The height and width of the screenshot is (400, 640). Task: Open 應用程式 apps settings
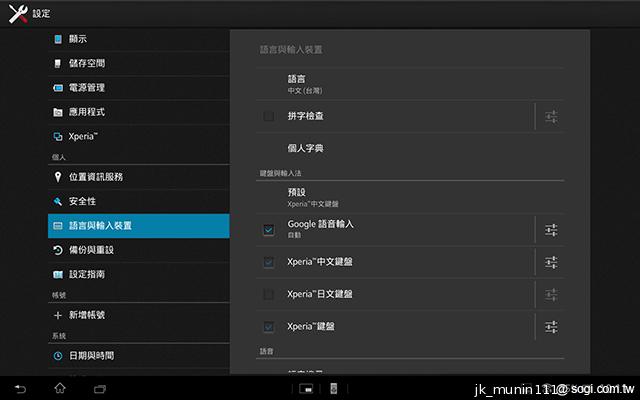(139, 112)
